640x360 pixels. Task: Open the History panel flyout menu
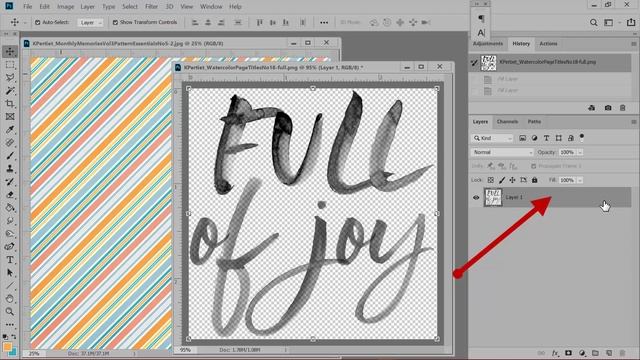tap(633, 44)
